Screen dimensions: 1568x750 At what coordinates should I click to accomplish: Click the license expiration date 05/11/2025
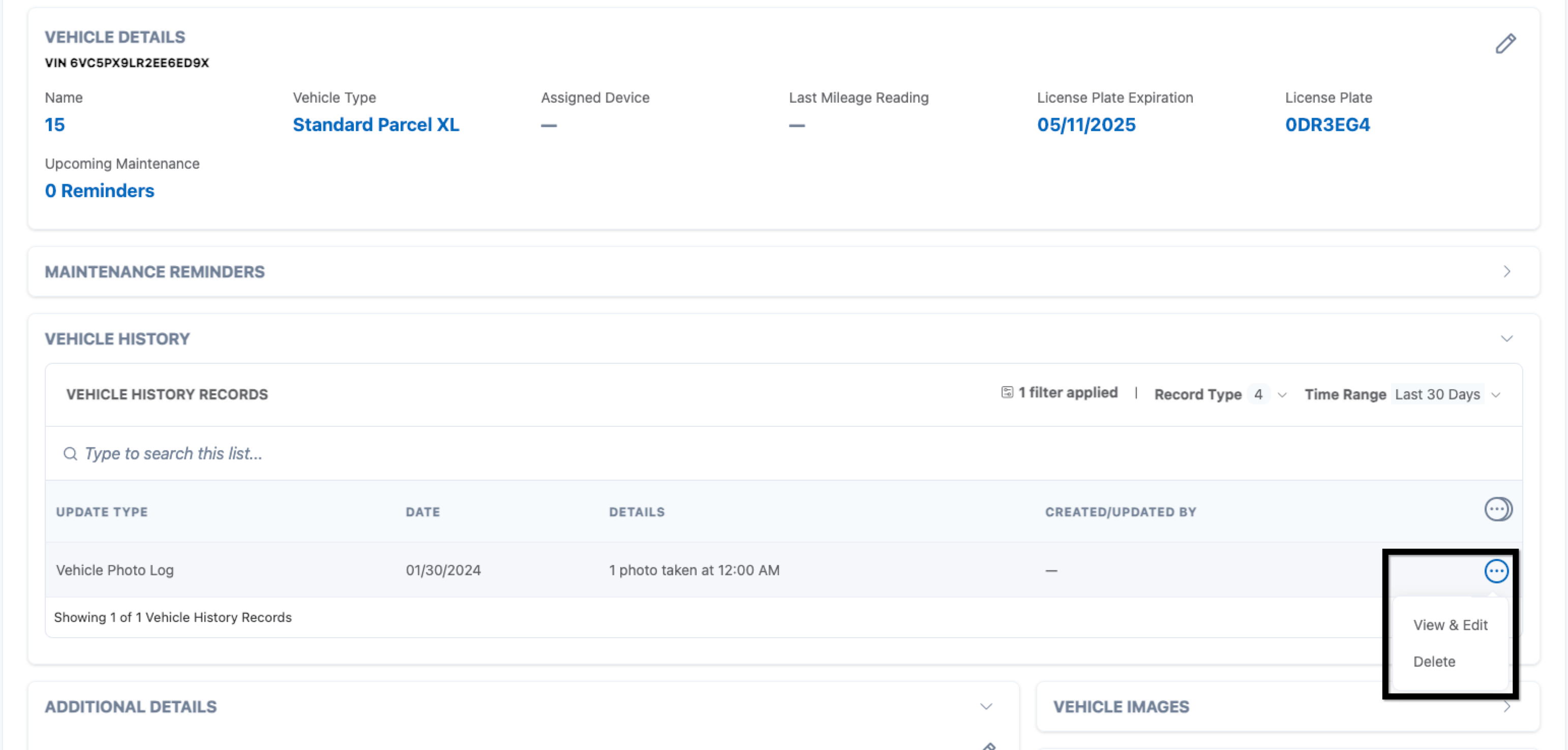[x=1086, y=124]
